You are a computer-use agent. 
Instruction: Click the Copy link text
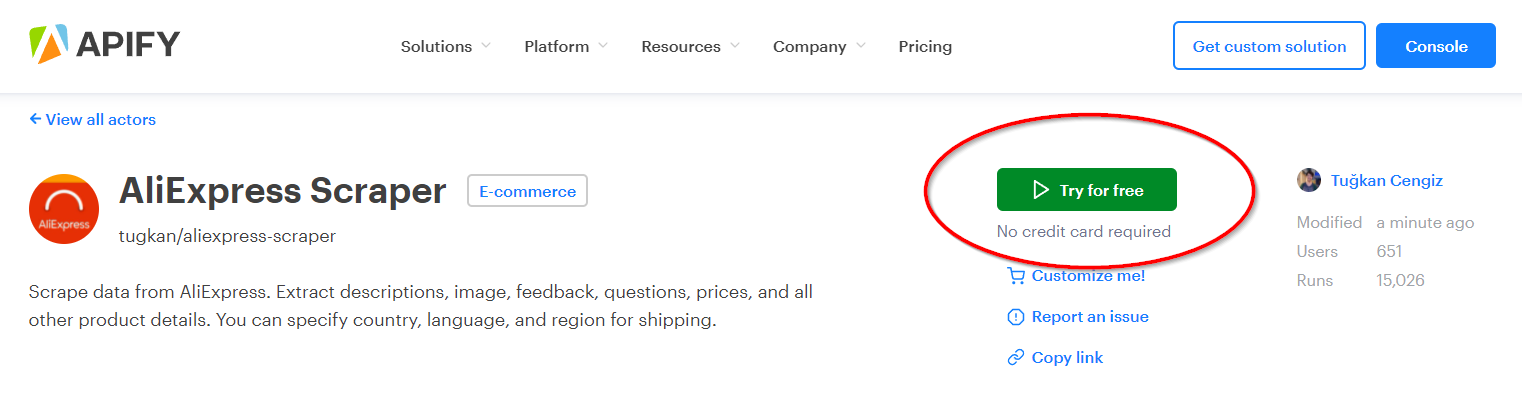pyautogui.click(x=1067, y=358)
